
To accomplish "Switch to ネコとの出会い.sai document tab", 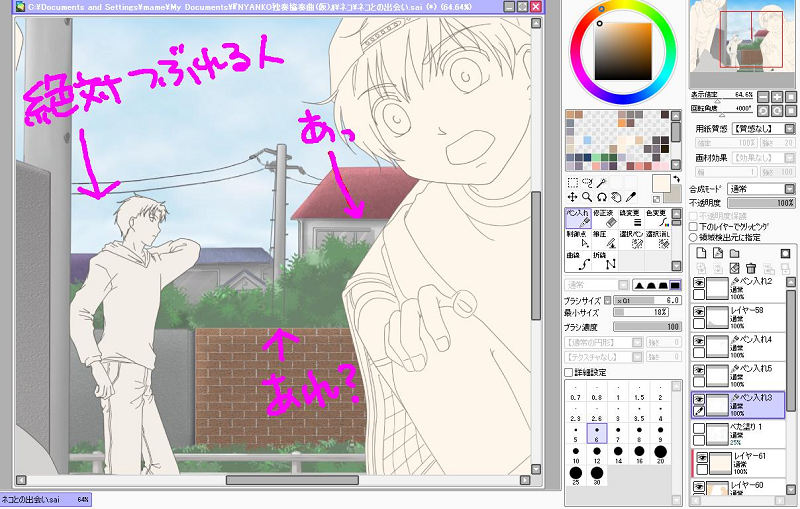I will point(45,500).
